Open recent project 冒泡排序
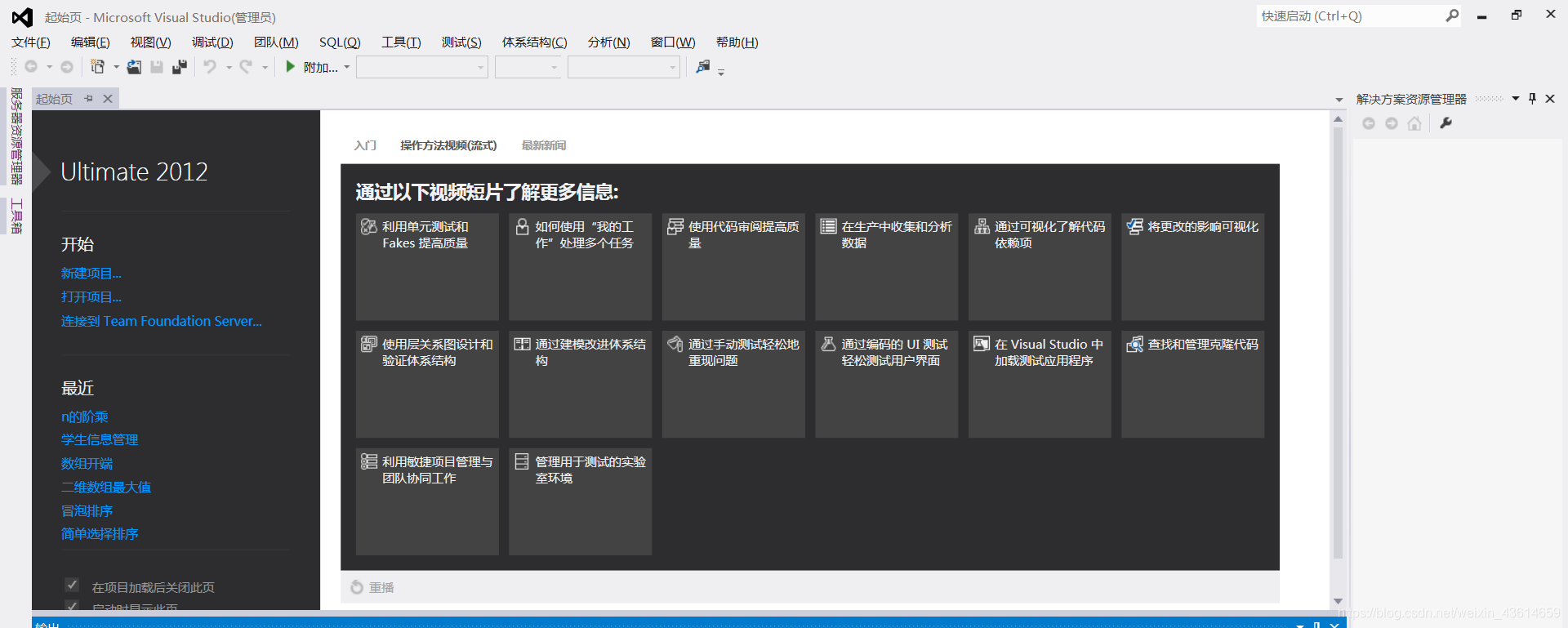Viewport: 1568px width, 628px height. point(87,511)
